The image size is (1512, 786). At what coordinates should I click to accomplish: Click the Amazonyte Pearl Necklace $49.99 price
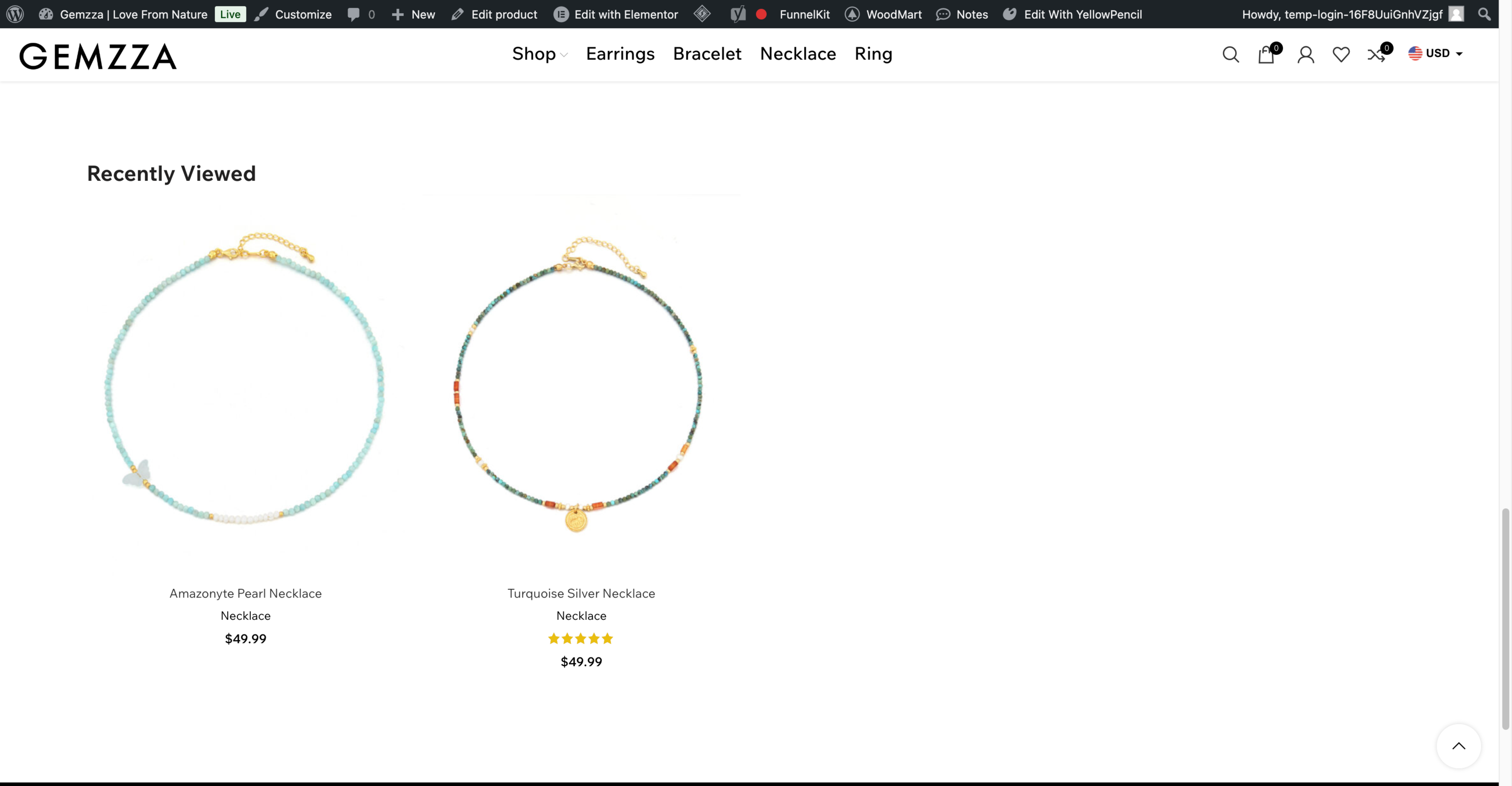point(245,639)
